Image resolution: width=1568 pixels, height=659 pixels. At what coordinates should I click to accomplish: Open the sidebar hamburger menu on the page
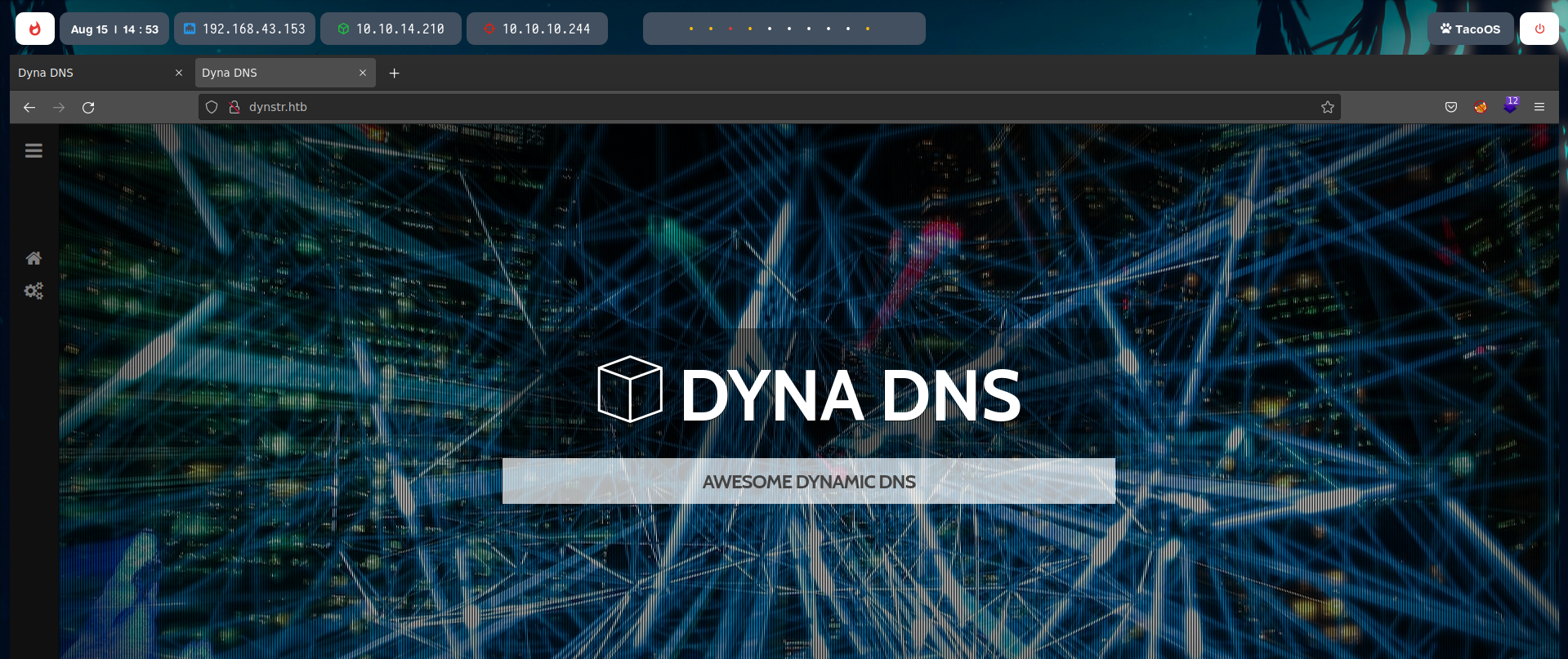pyautogui.click(x=34, y=151)
